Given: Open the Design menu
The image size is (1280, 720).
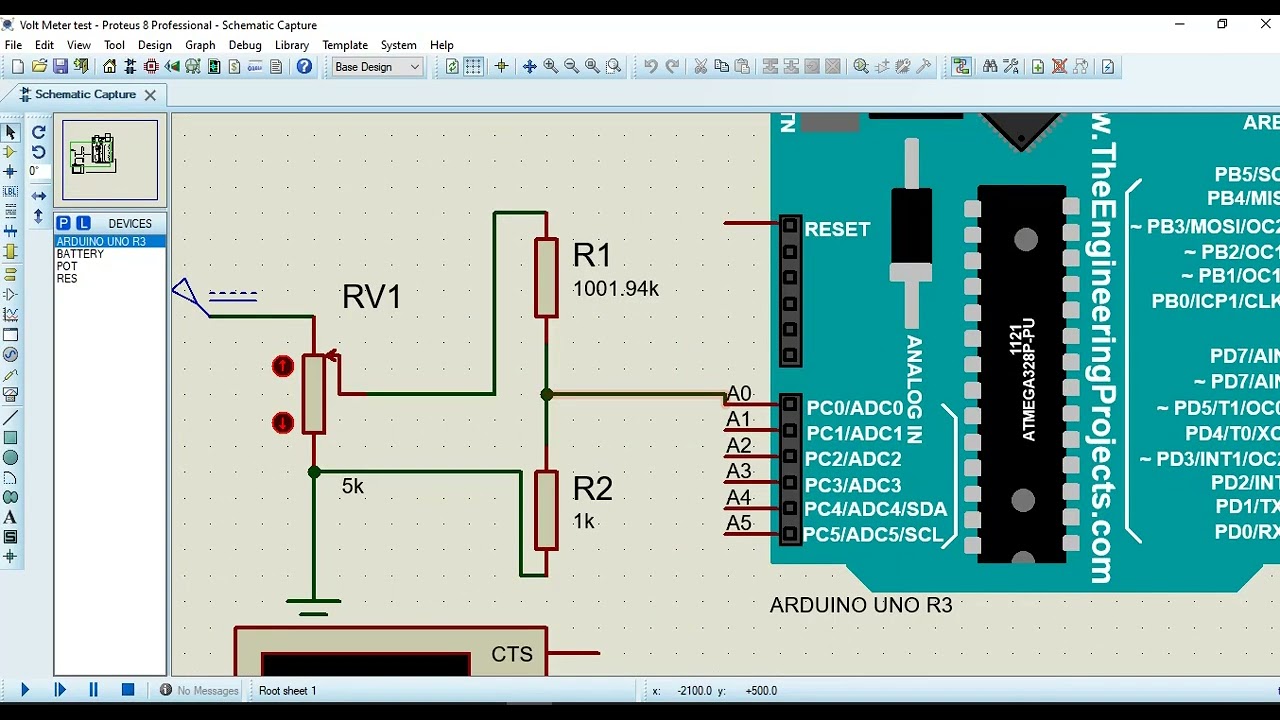Looking at the screenshot, I should coord(155,45).
